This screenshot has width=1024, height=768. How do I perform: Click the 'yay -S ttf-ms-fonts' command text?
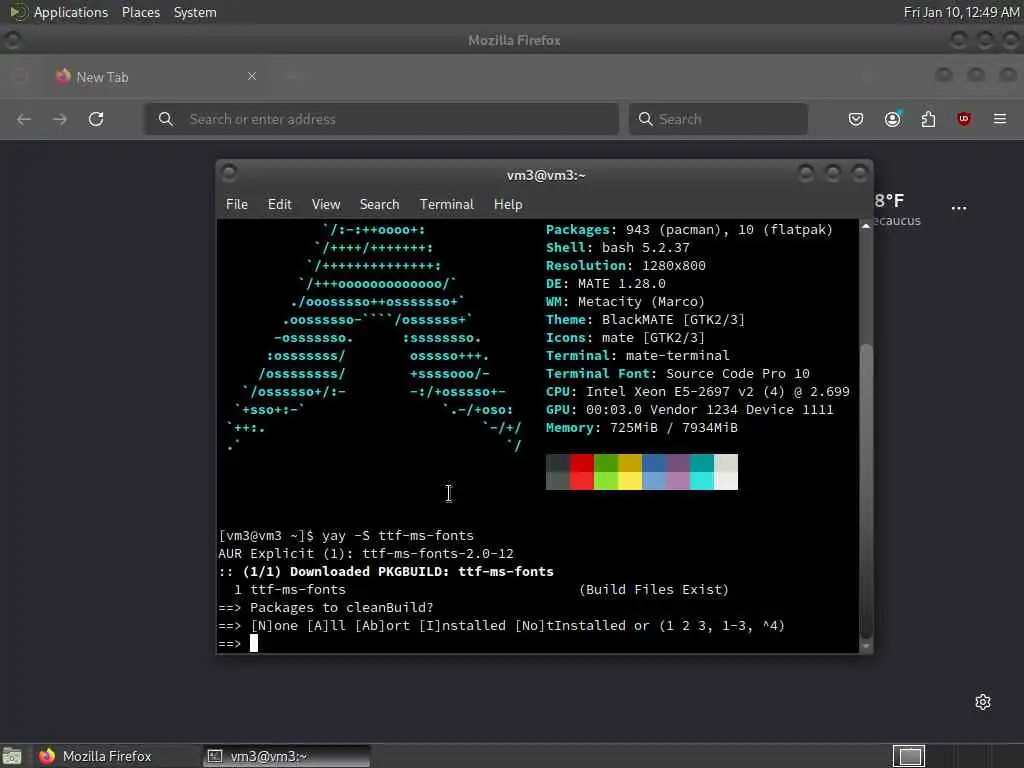point(398,536)
